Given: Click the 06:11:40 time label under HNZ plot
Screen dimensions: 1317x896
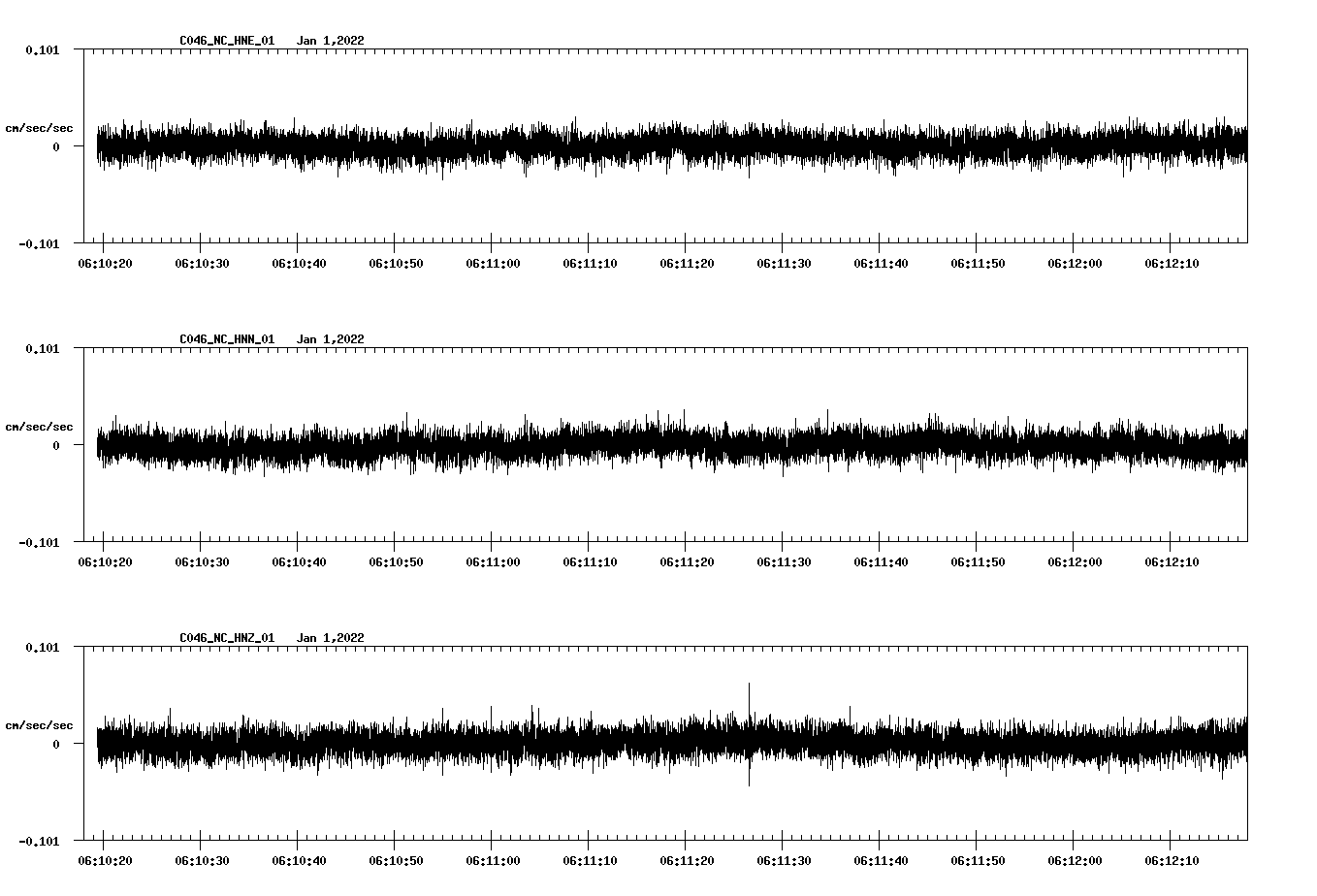Looking at the screenshot, I should click(x=881, y=861).
